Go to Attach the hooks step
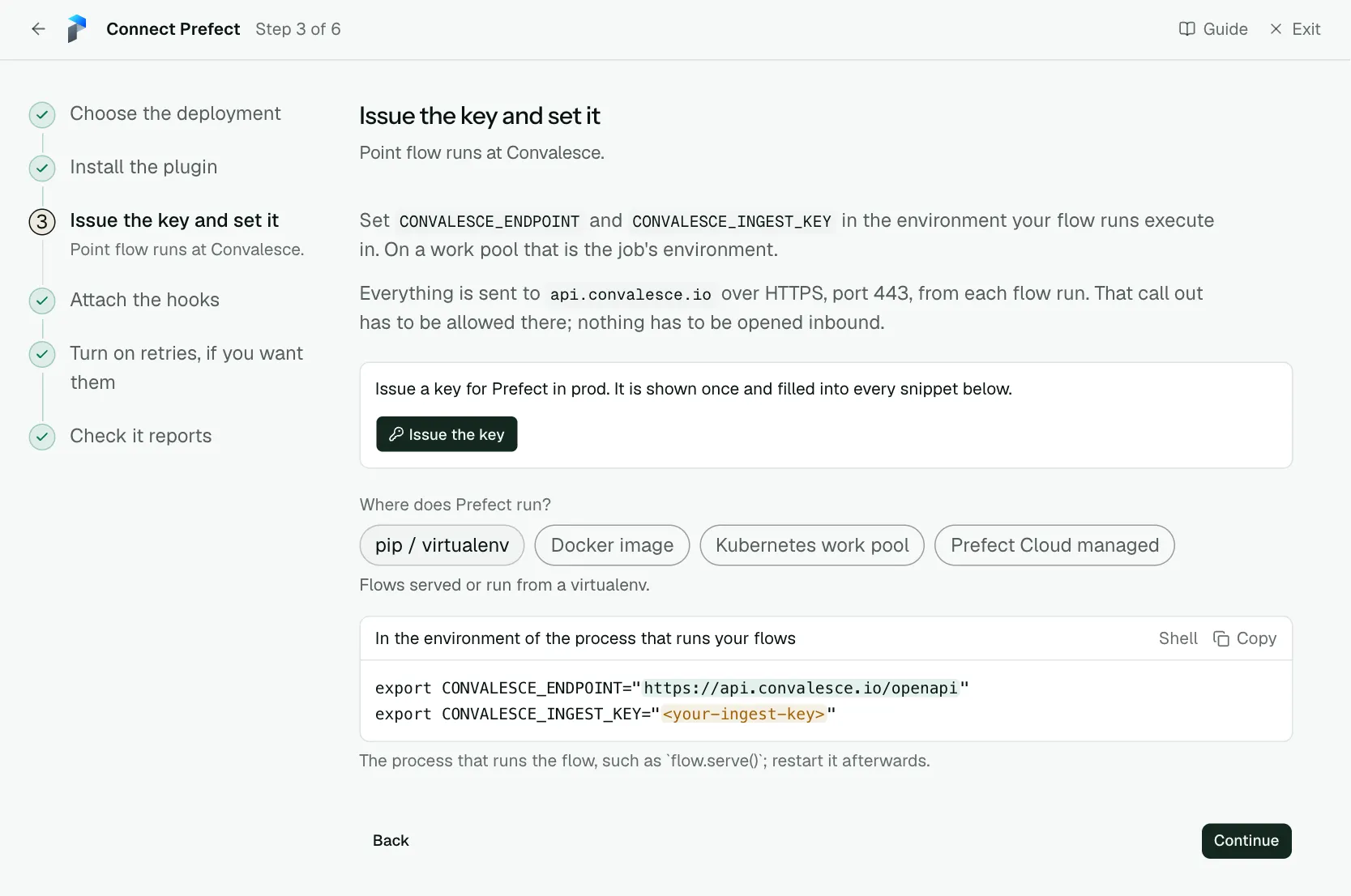 click(x=144, y=300)
